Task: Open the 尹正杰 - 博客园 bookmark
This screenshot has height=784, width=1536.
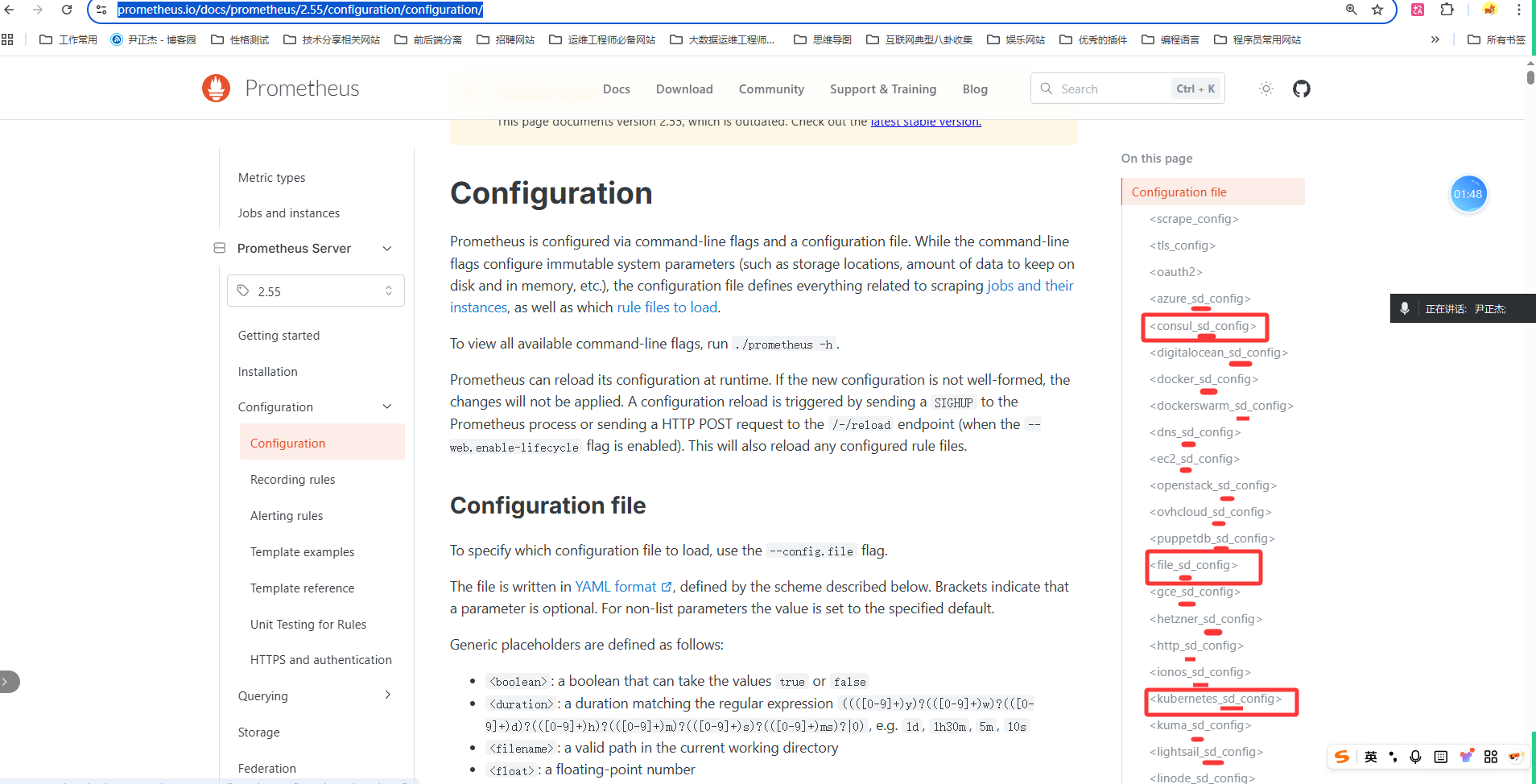Action: (x=153, y=39)
